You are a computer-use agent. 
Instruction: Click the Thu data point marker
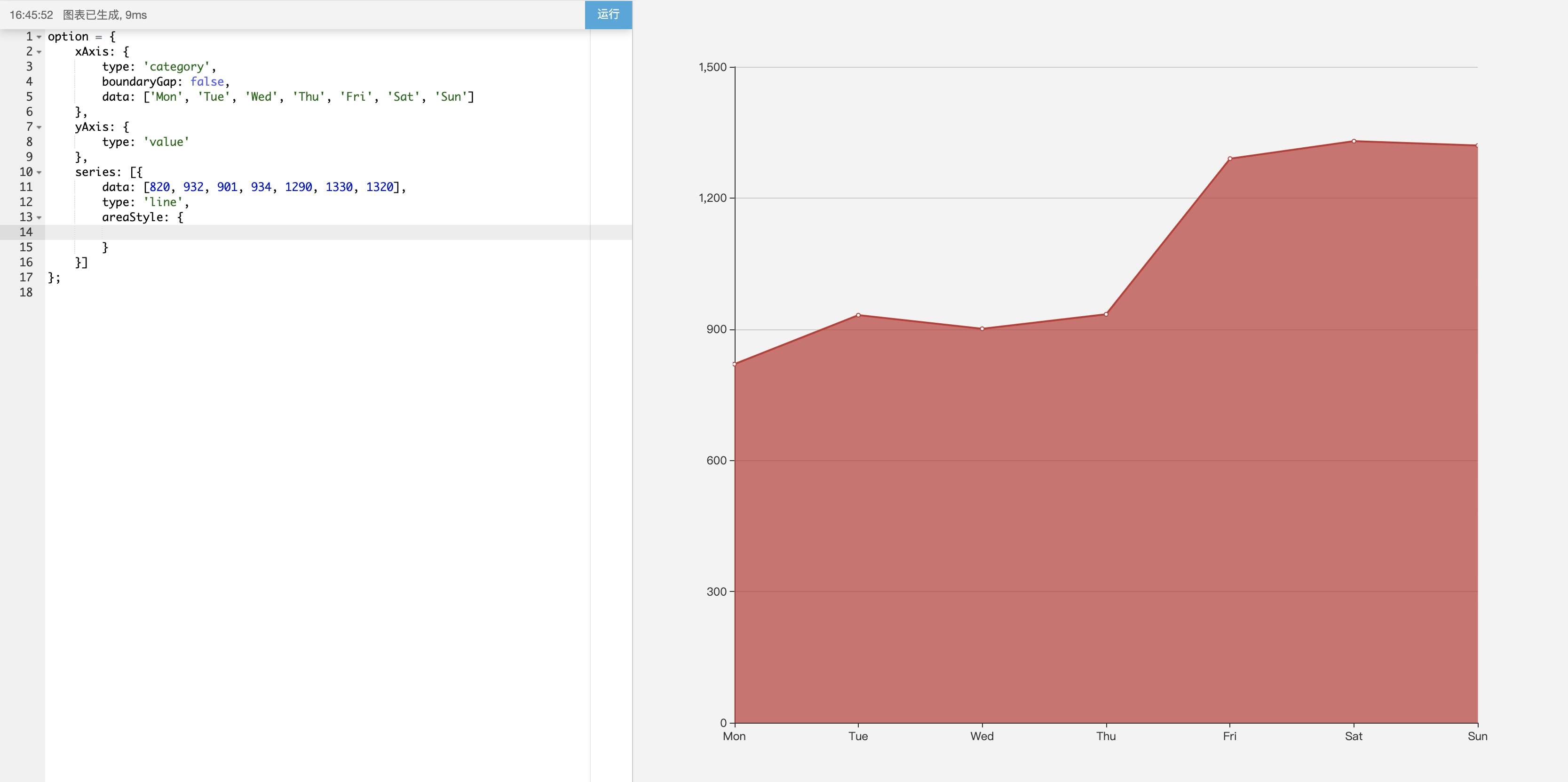(x=1106, y=314)
